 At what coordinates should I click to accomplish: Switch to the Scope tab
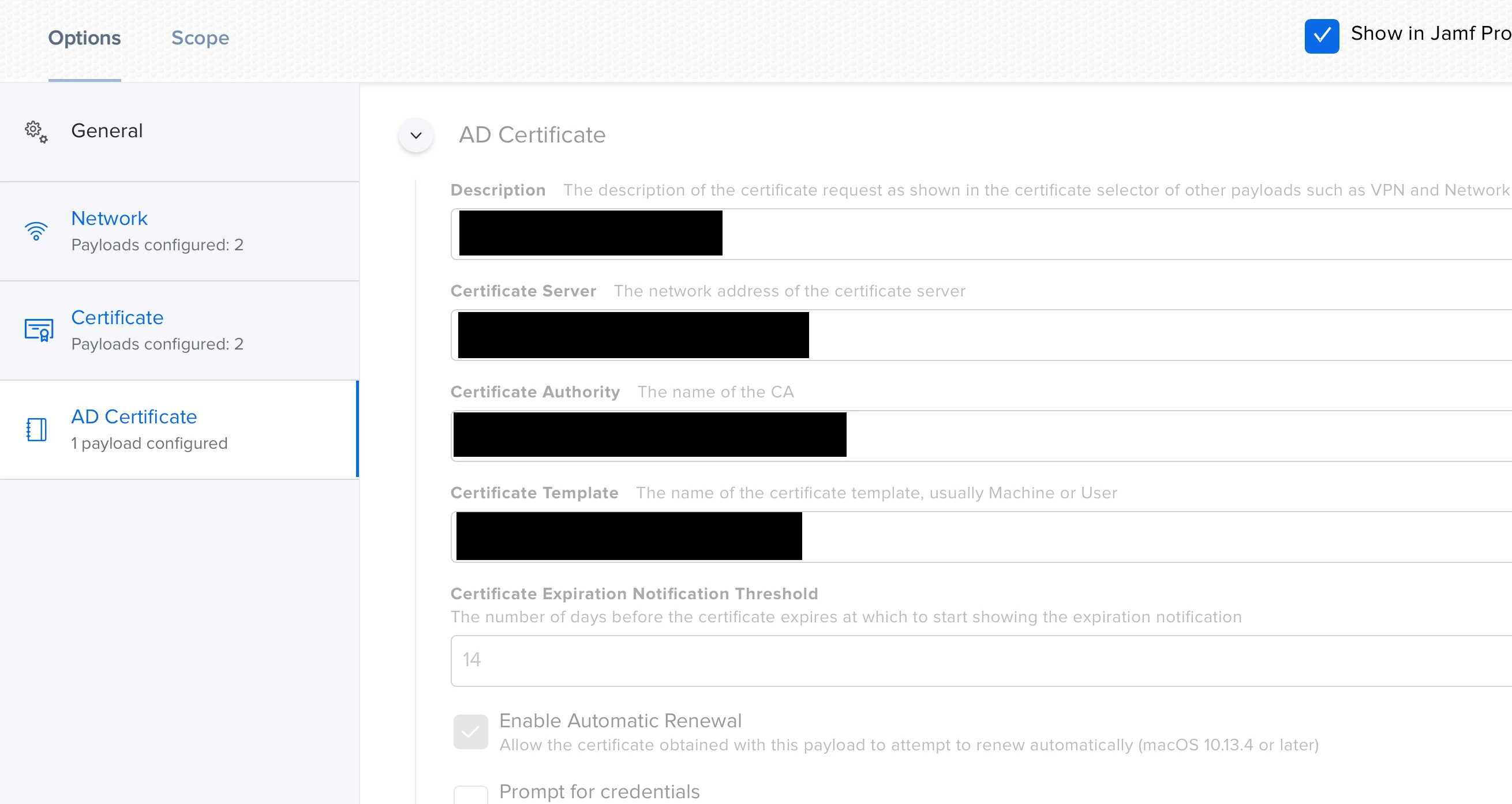point(200,38)
